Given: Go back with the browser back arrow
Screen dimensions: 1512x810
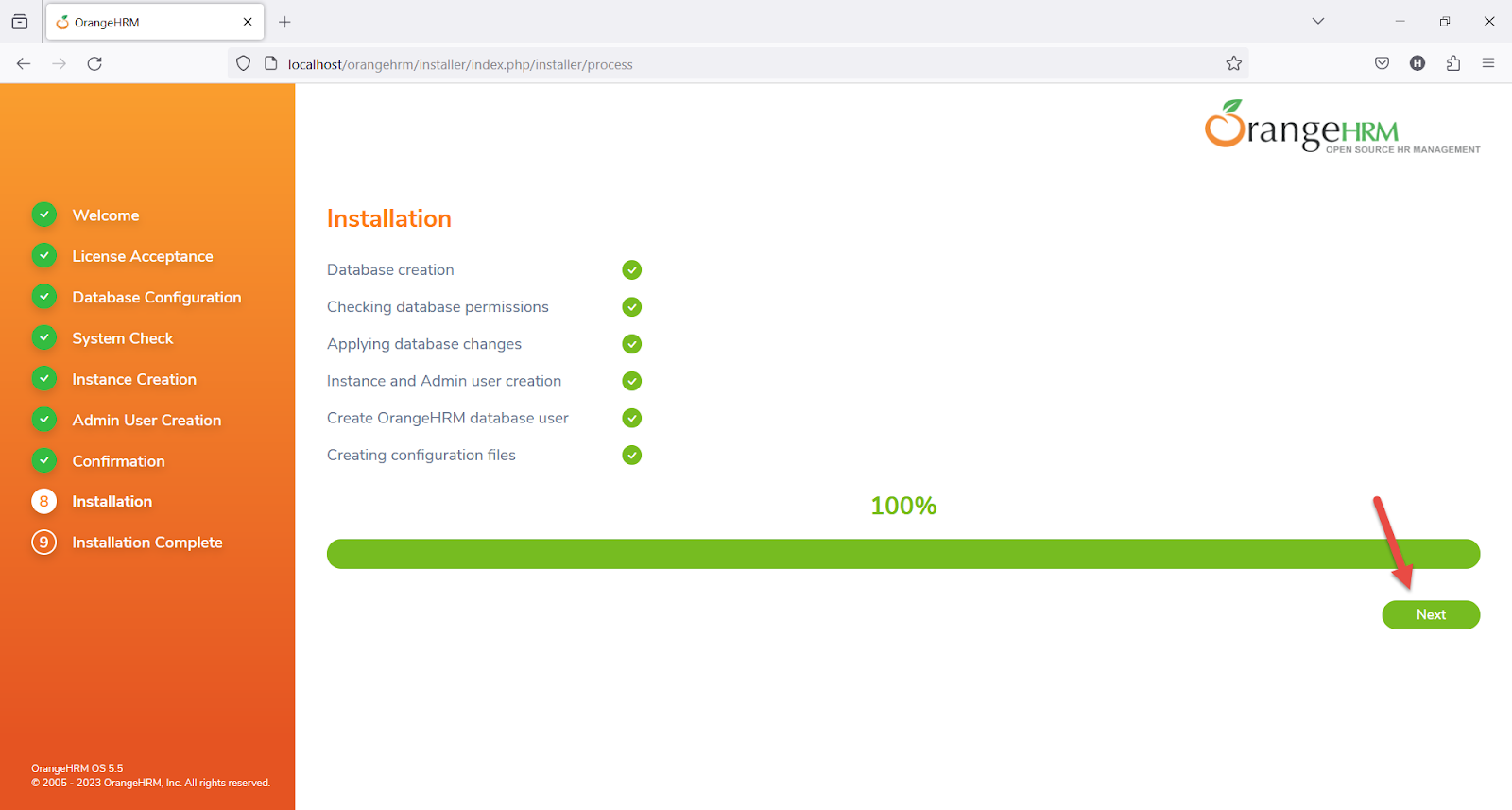Looking at the screenshot, I should [24, 63].
